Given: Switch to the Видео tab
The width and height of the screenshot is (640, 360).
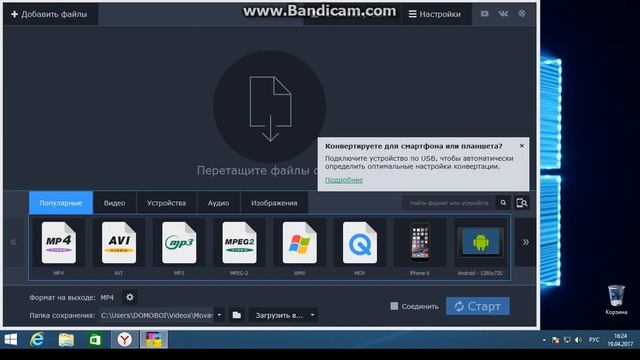Looking at the screenshot, I should pos(114,203).
